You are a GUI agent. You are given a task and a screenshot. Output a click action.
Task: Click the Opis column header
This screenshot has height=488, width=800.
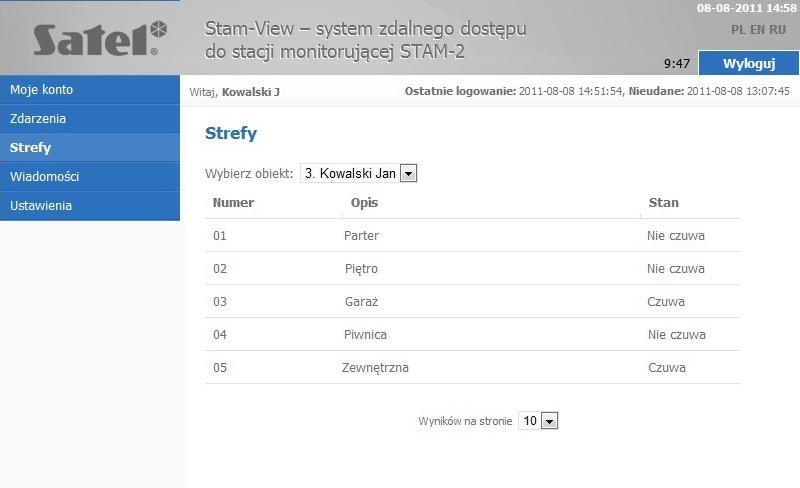364,203
